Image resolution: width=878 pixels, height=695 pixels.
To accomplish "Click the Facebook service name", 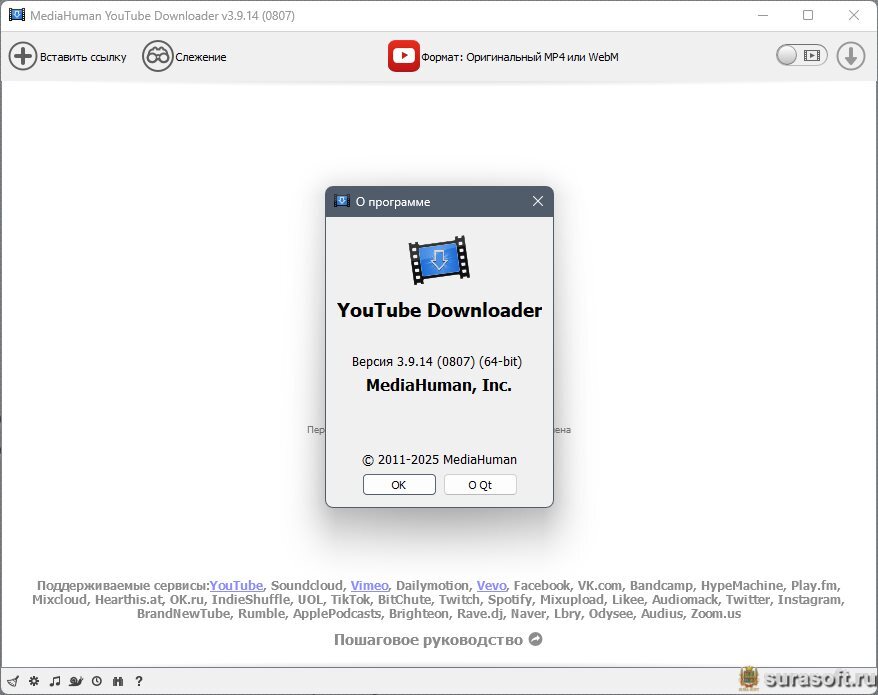I will tap(541, 586).
